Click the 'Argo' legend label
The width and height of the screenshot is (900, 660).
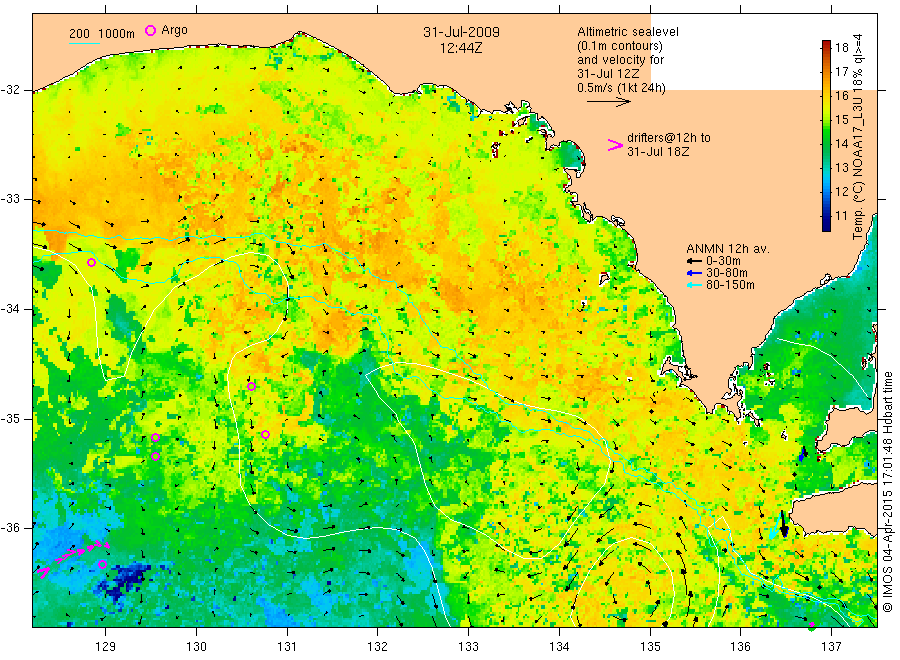pyautogui.click(x=174, y=30)
